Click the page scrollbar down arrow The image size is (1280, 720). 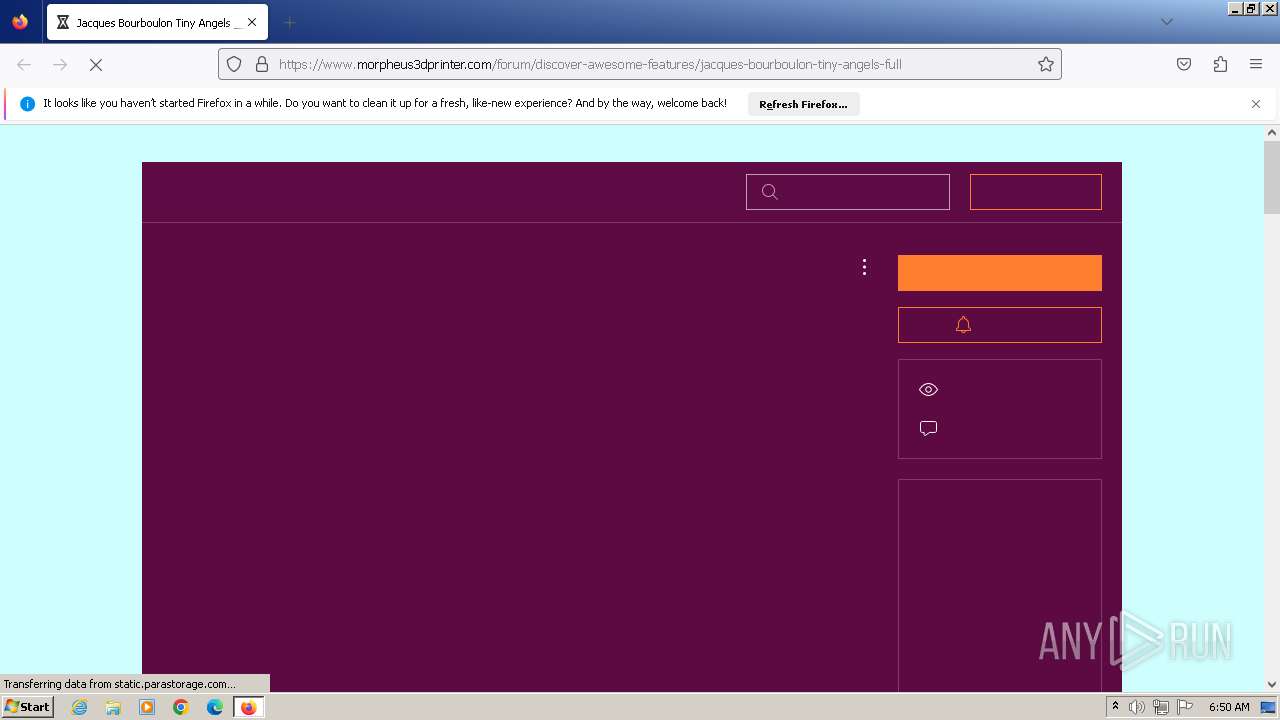(x=1272, y=684)
